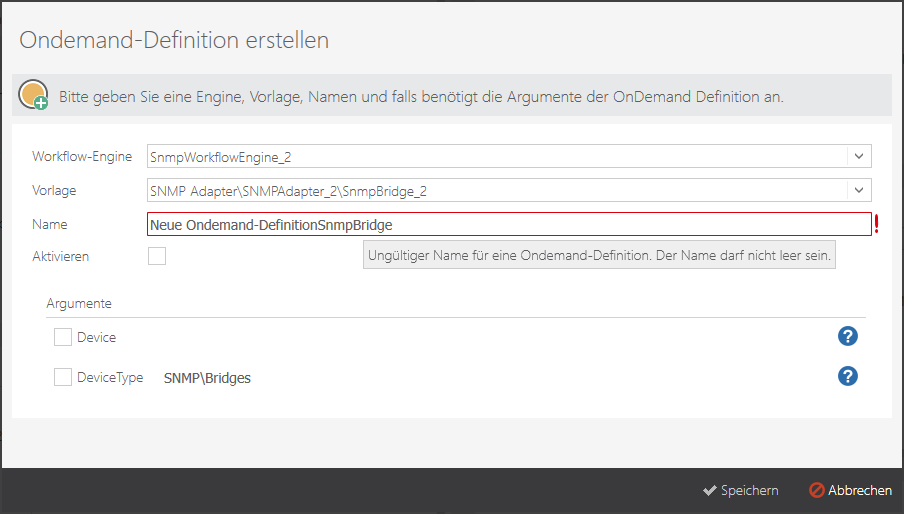Click the SNMP\Bridges DeviceType value
Image resolution: width=904 pixels, height=514 pixels.
pos(207,378)
